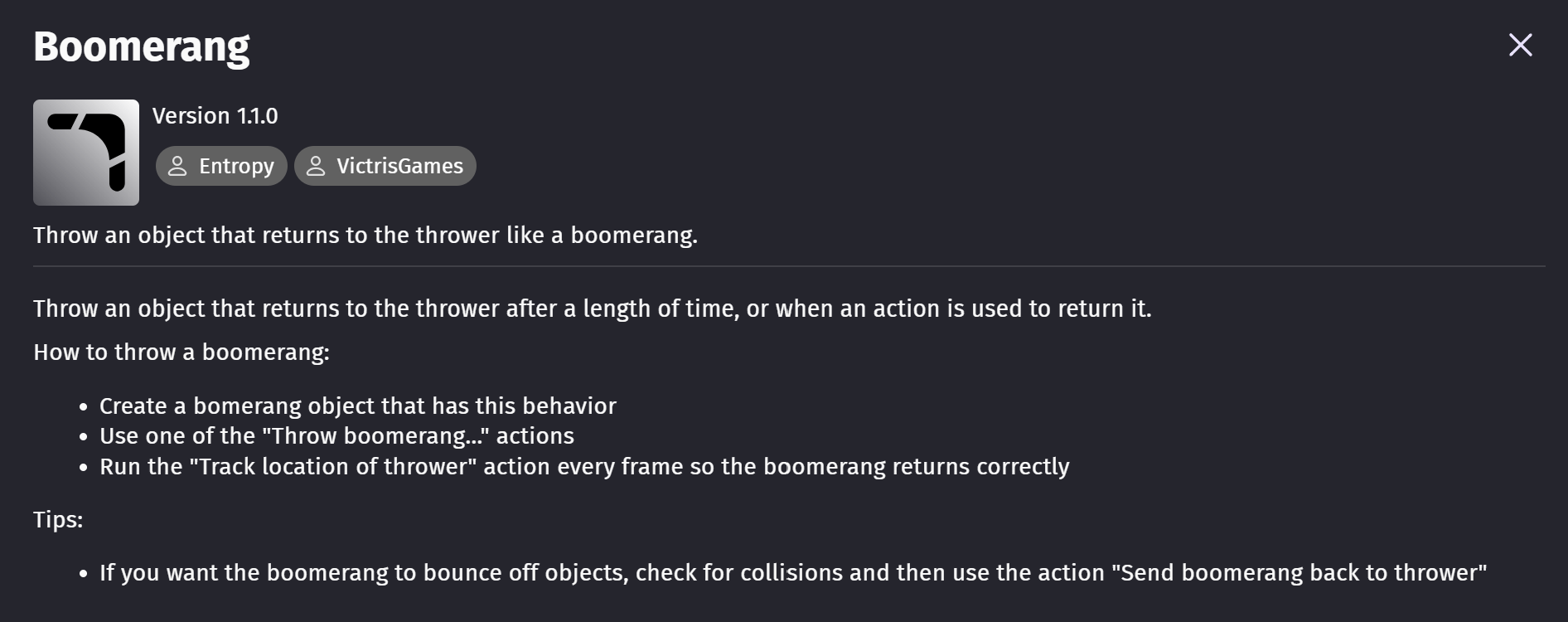The height and width of the screenshot is (622, 1568).
Task: Click the quoted "Track location of thrower" text
Action: coord(333,467)
